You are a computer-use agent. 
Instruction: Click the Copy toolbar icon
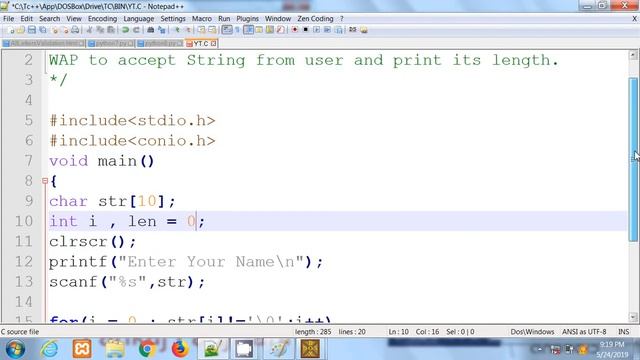tap(100, 30)
